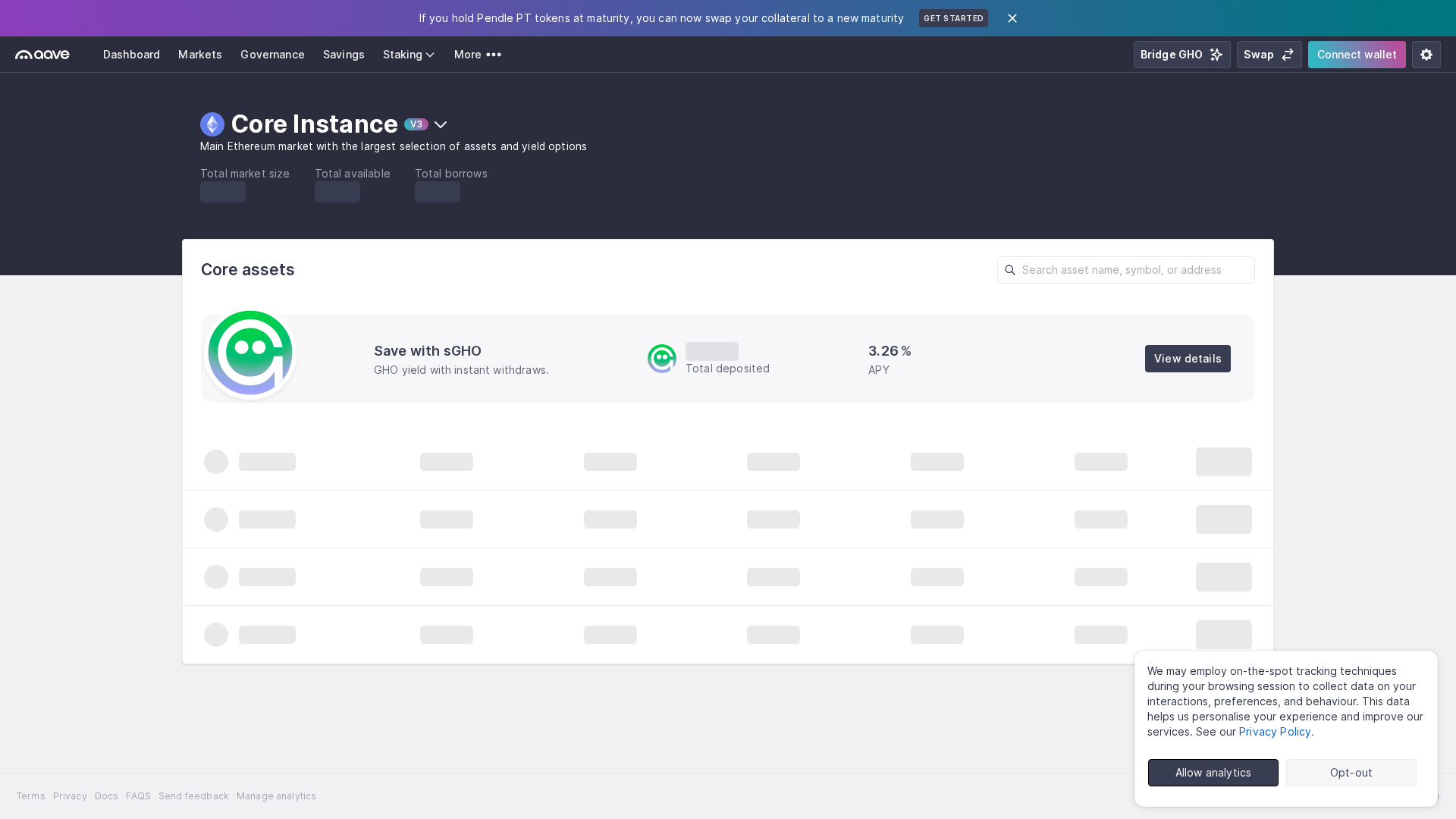Screen dimensions: 1456x819
Task: Click the Bridge GHO button
Action: 1181,55
